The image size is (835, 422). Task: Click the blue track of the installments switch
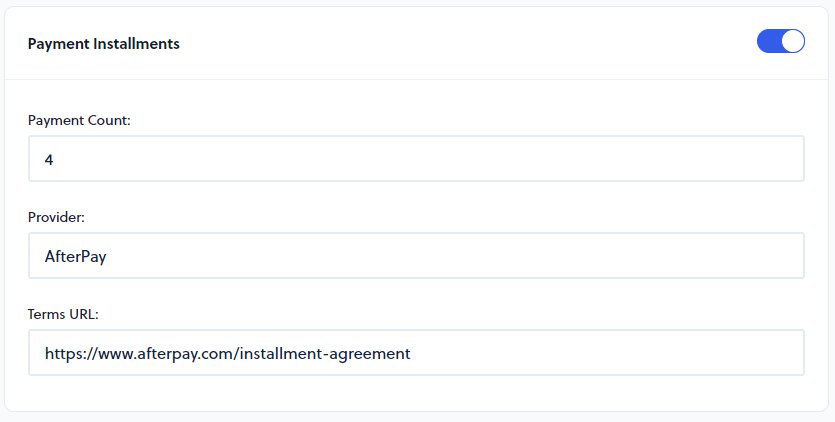tap(769, 41)
